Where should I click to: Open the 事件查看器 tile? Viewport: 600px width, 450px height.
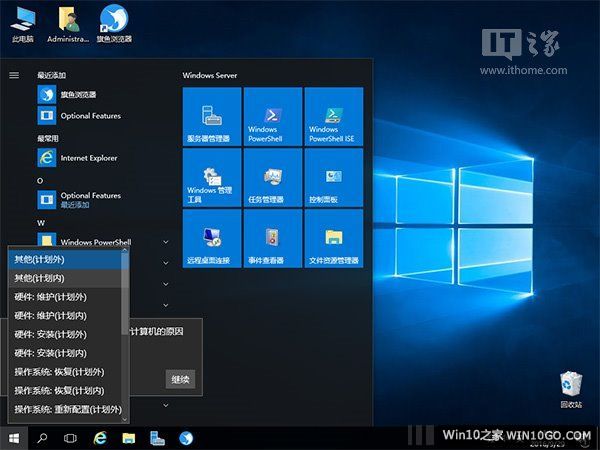(x=272, y=239)
